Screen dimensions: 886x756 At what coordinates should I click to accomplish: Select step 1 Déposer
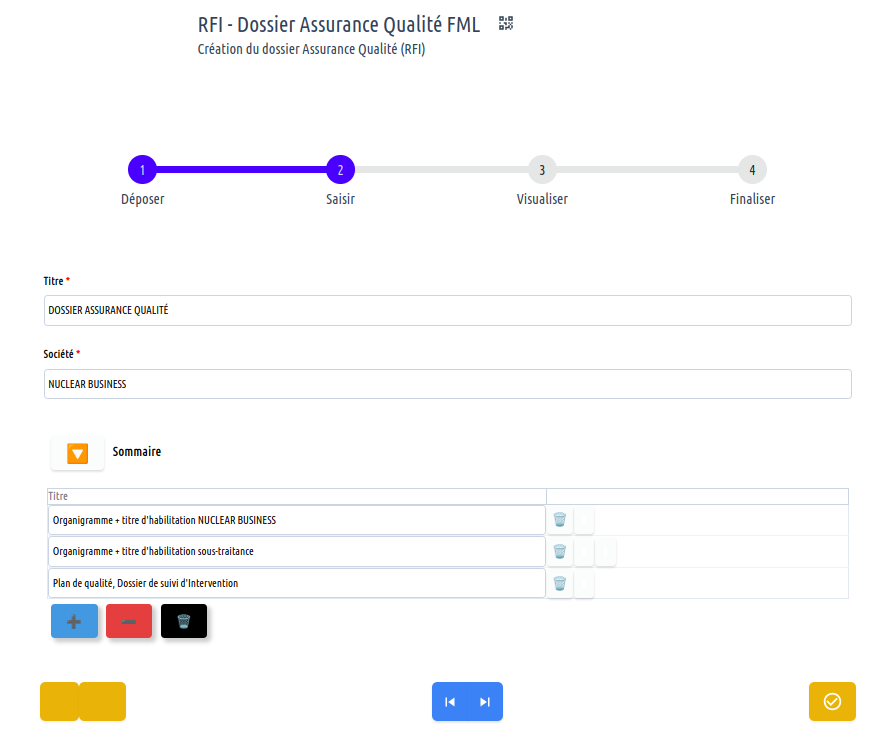142,170
